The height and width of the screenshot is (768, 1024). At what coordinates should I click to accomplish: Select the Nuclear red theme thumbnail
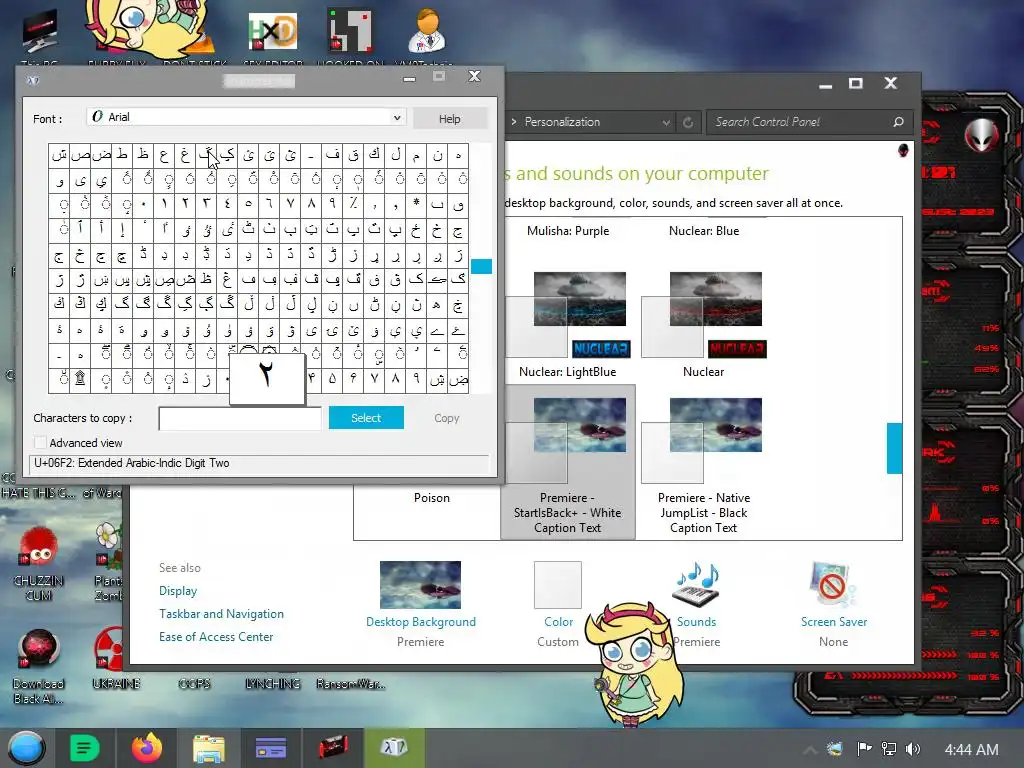point(703,315)
